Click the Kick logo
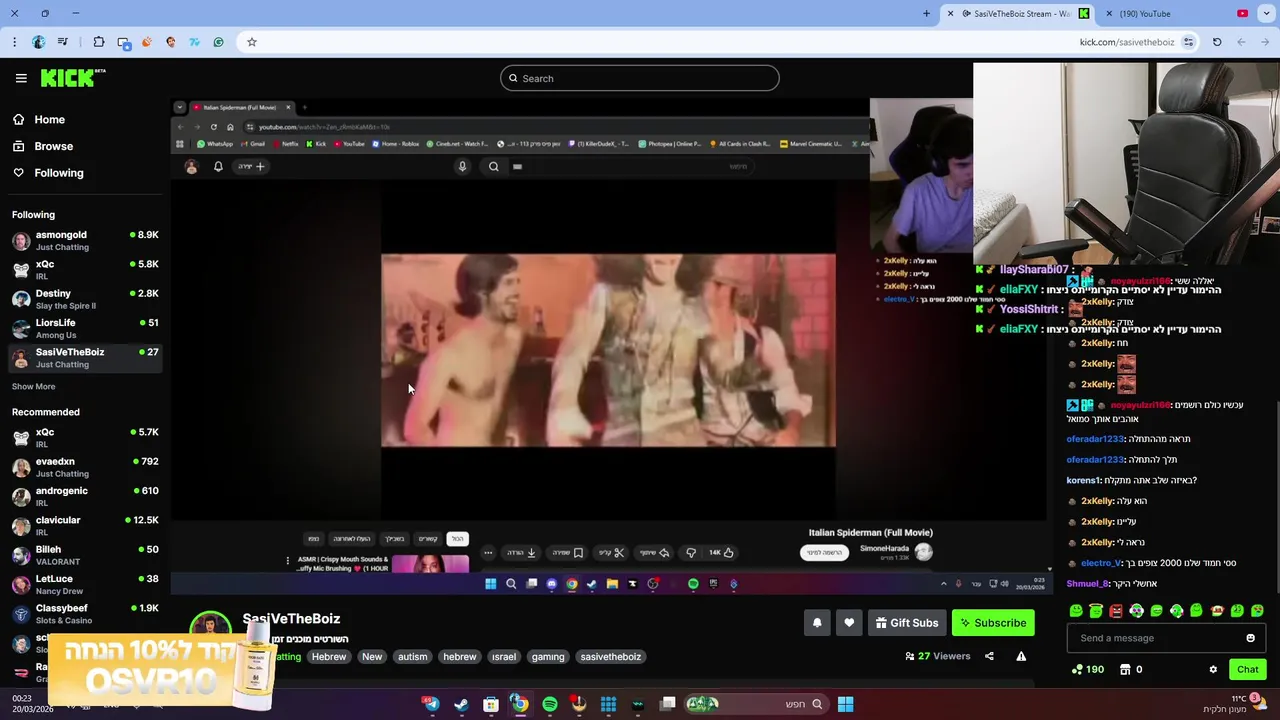 (72, 78)
